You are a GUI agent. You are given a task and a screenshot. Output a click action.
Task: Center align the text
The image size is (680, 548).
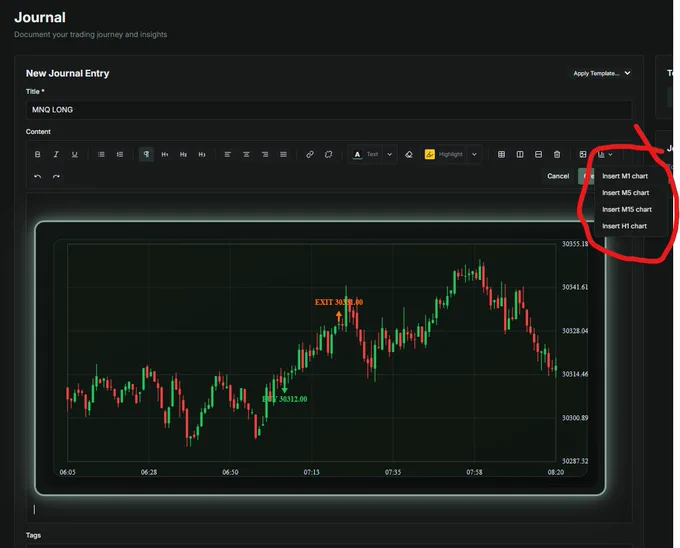pos(246,154)
